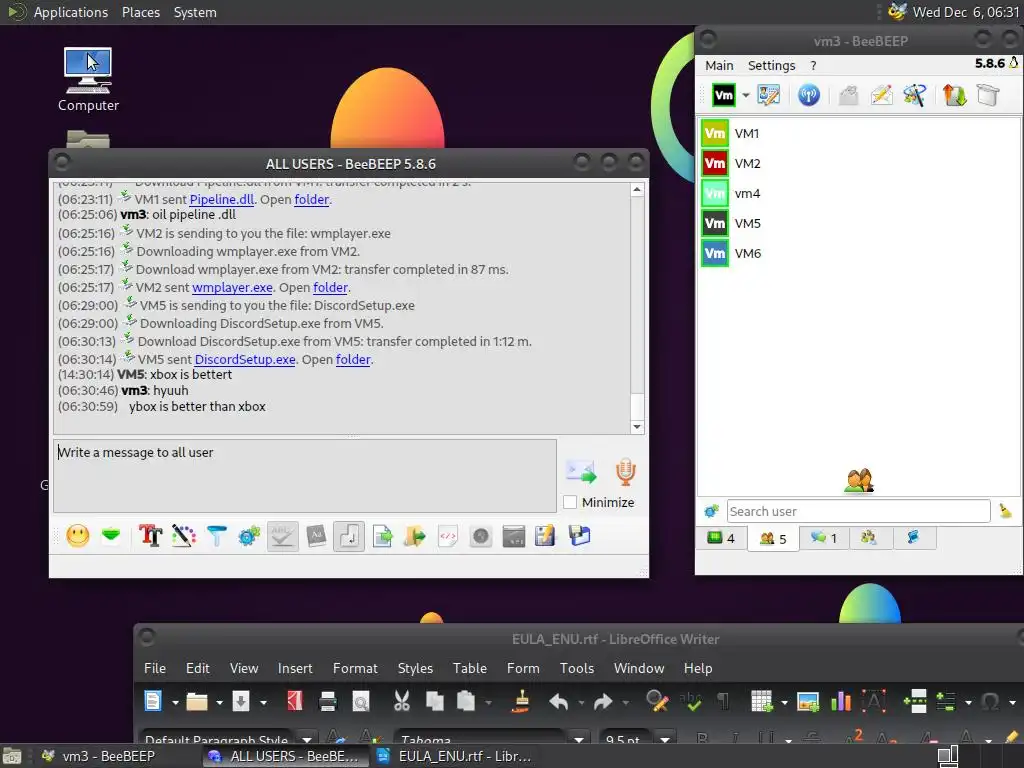Click the green down arrow icon in chat
This screenshot has height=768, width=1024.
(111, 536)
